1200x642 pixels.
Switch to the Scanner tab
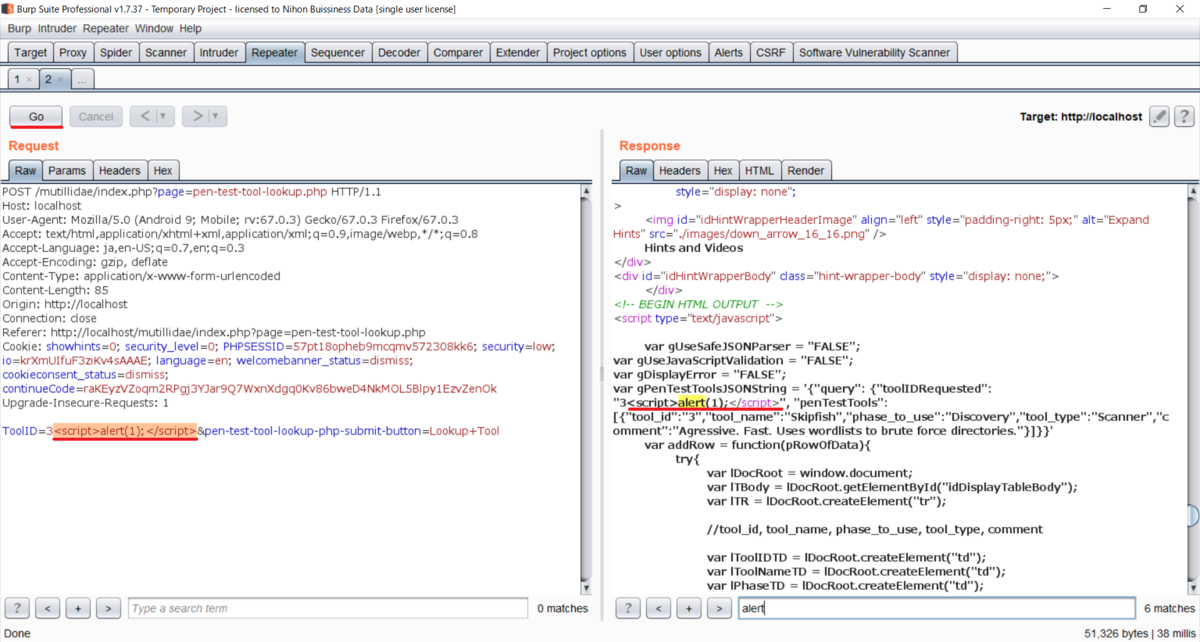pyautogui.click(x=165, y=52)
